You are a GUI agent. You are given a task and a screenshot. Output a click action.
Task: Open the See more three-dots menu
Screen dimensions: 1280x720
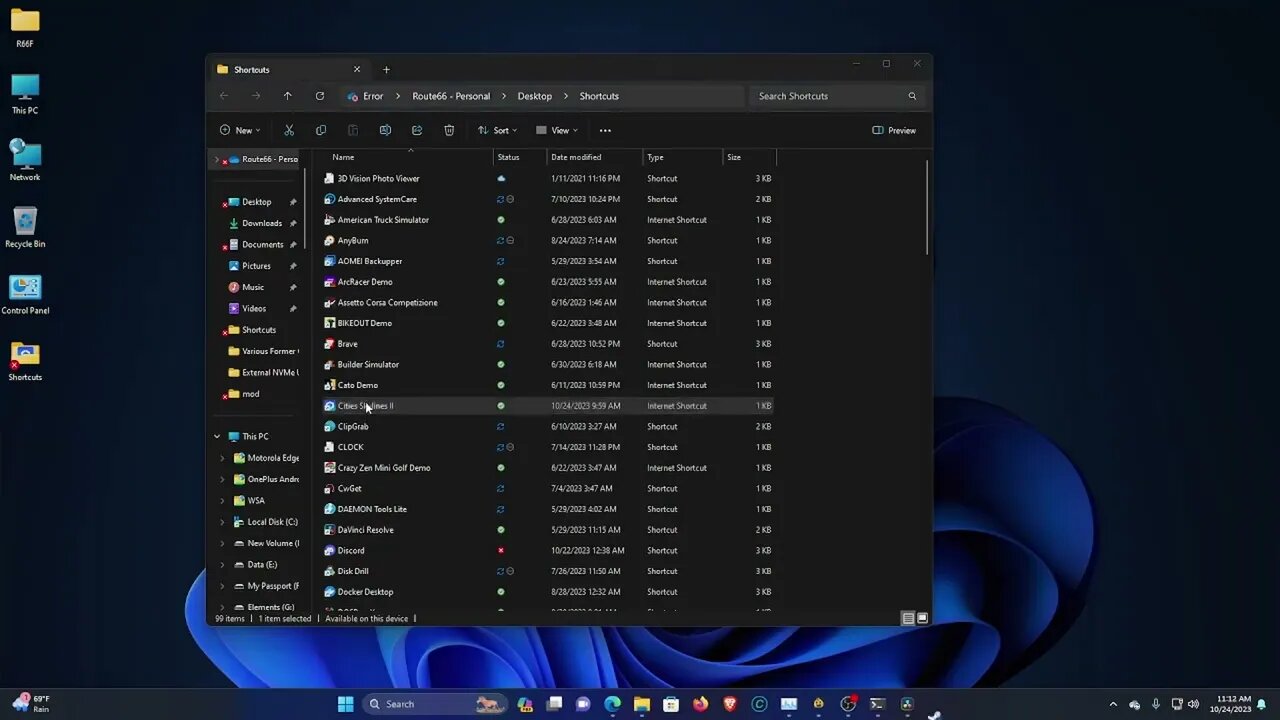tap(605, 130)
